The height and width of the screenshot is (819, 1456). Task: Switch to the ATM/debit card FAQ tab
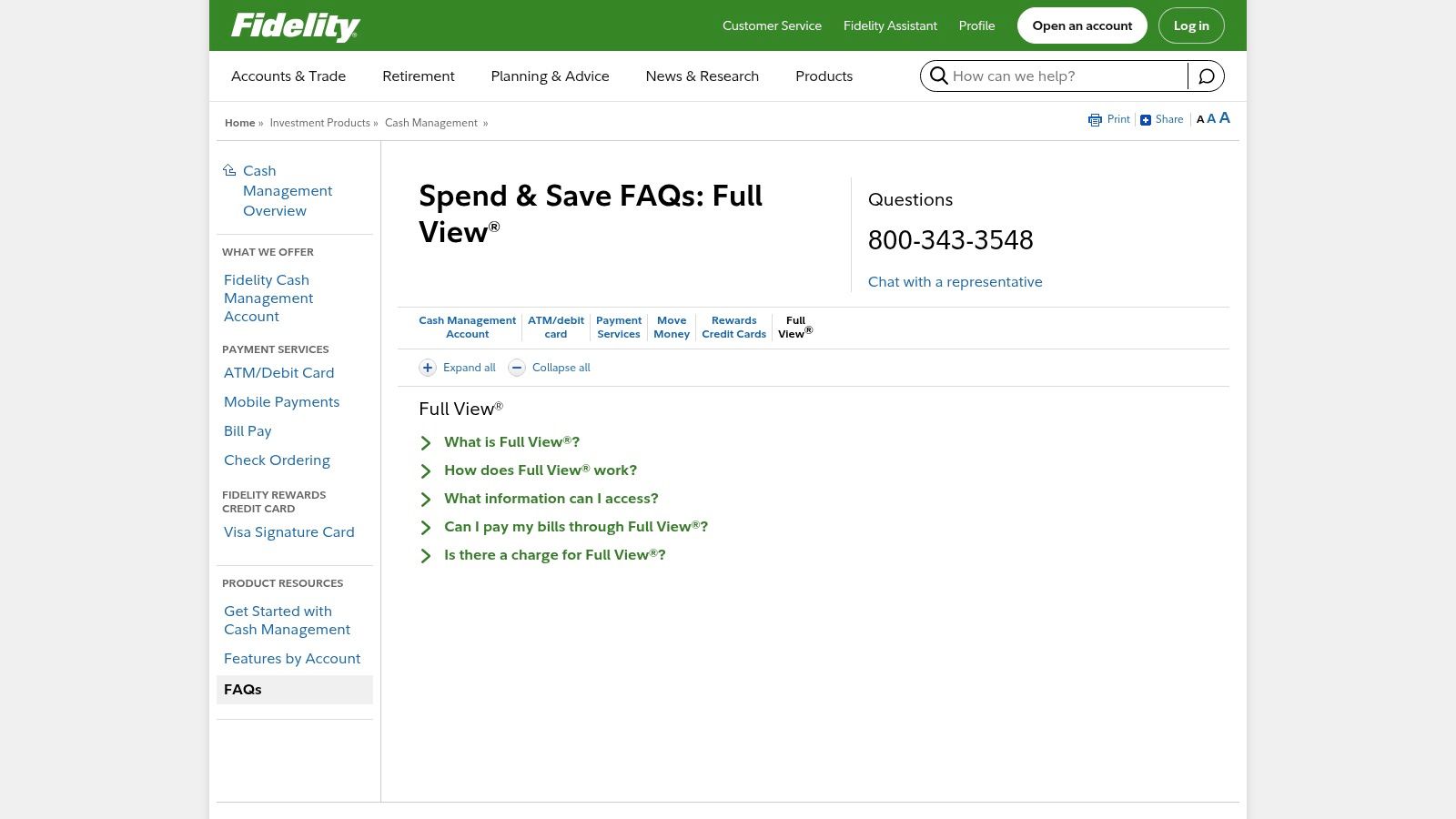[x=556, y=328]
